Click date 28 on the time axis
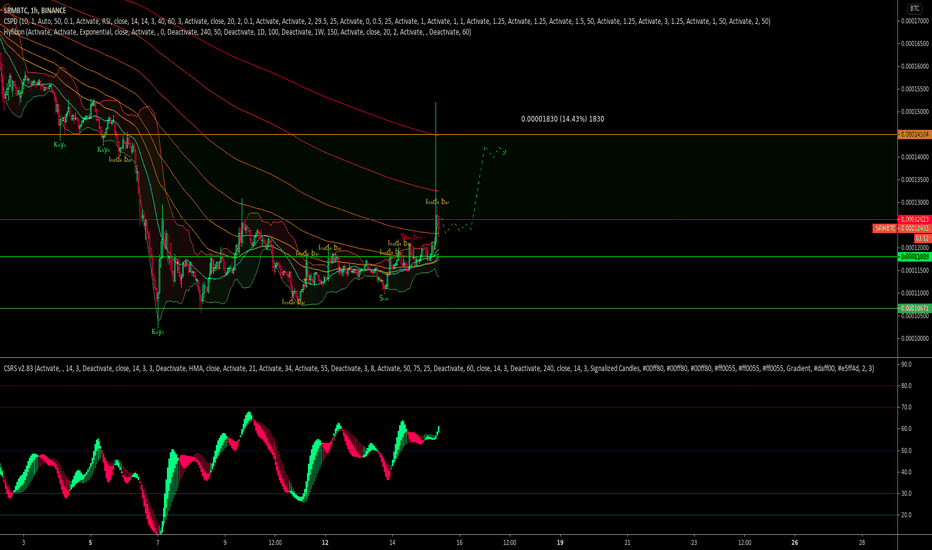The image size is (932, 550). coord(862,542)
